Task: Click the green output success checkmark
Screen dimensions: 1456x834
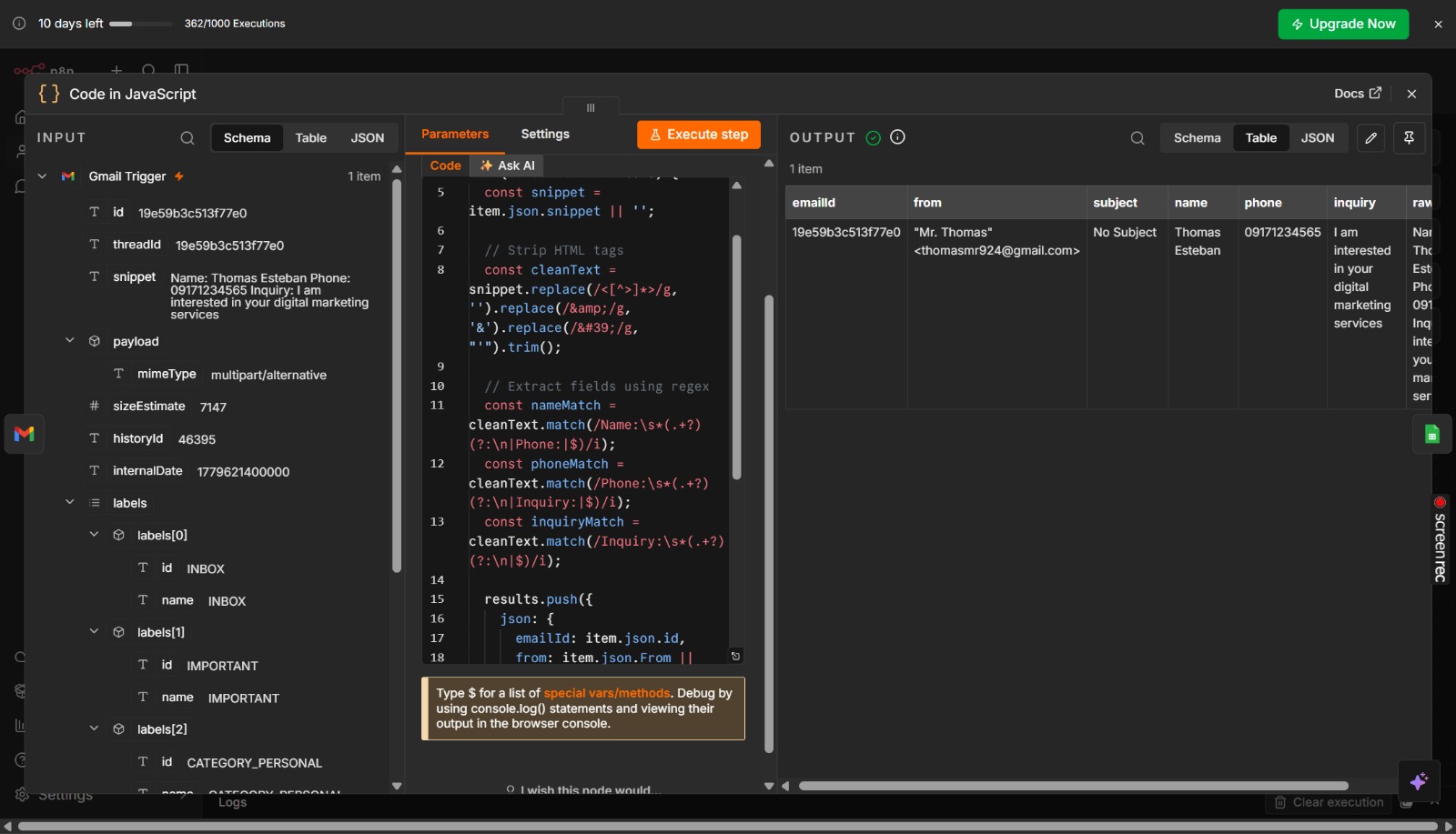Action: (874, 137)
